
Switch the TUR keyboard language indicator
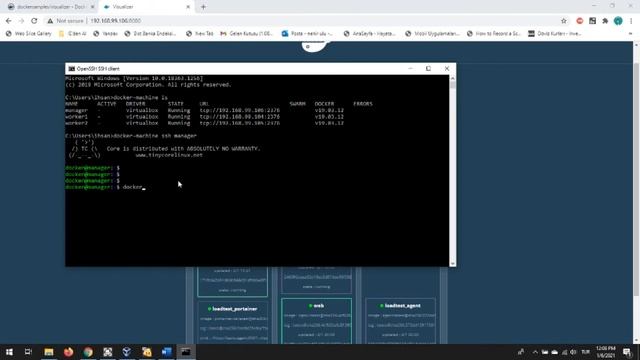(x=586, y=352)
